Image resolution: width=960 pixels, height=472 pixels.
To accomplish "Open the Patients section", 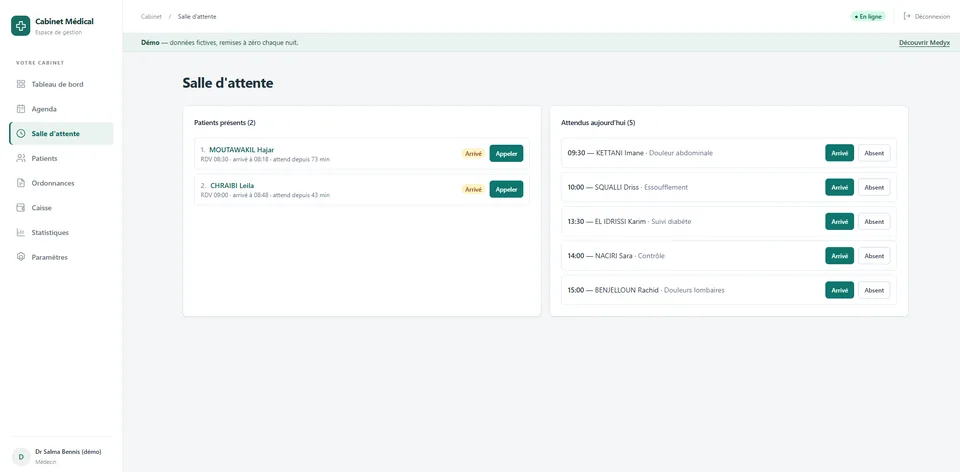I will (61, 158).
